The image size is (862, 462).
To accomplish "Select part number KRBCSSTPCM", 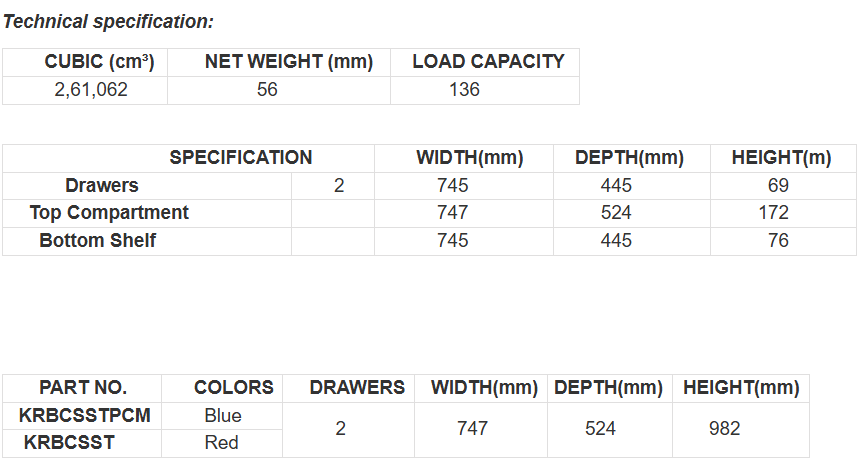I will click(x=85, y=415).
